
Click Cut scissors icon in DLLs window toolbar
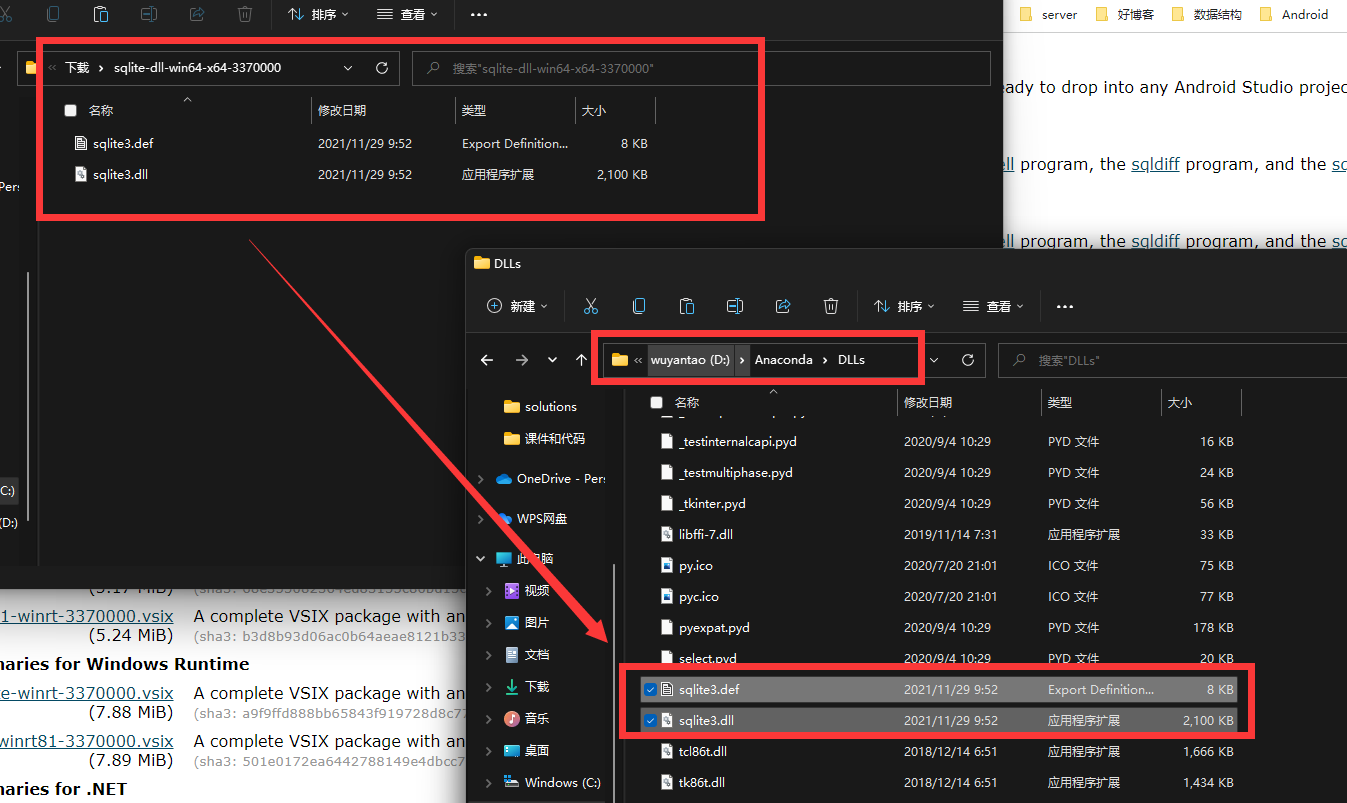click(591, 306)
